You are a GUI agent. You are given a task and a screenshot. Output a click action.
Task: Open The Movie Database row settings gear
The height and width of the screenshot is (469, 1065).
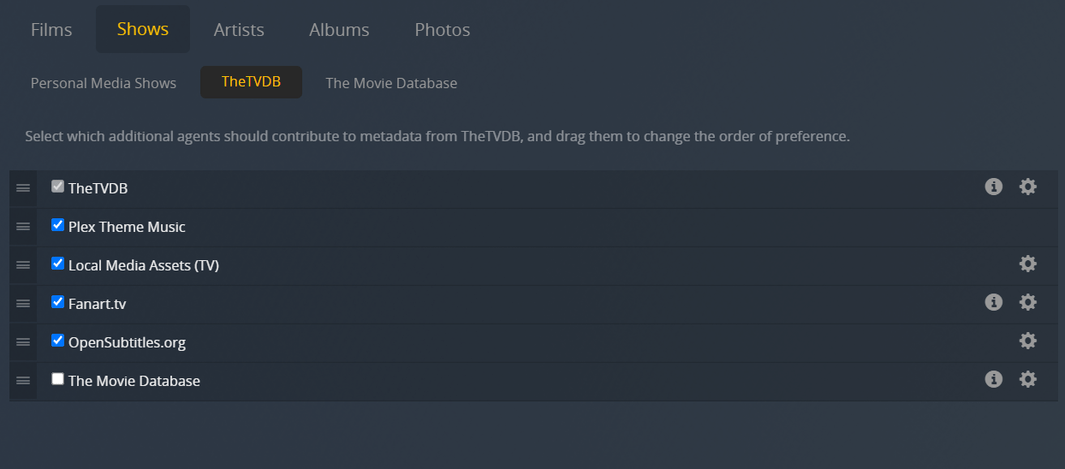[1028, 379]
